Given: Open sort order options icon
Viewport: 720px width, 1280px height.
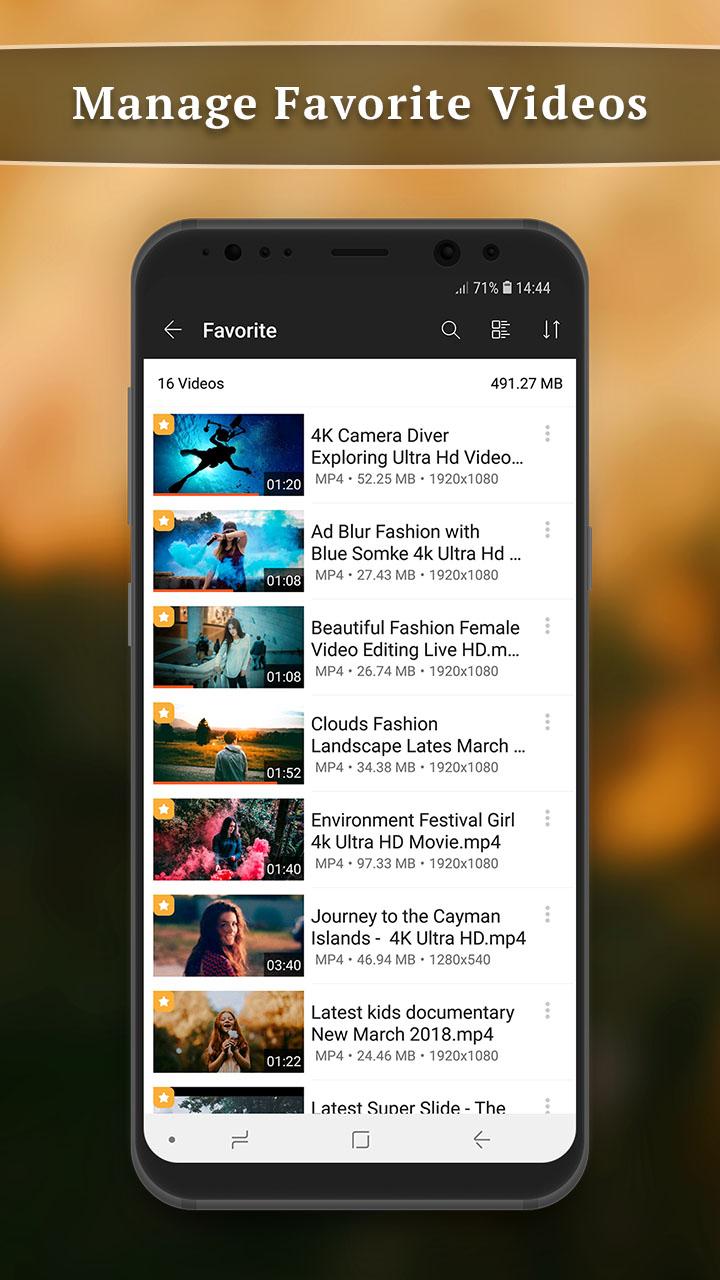Looking at the screenshot, I should coord(551,330).
